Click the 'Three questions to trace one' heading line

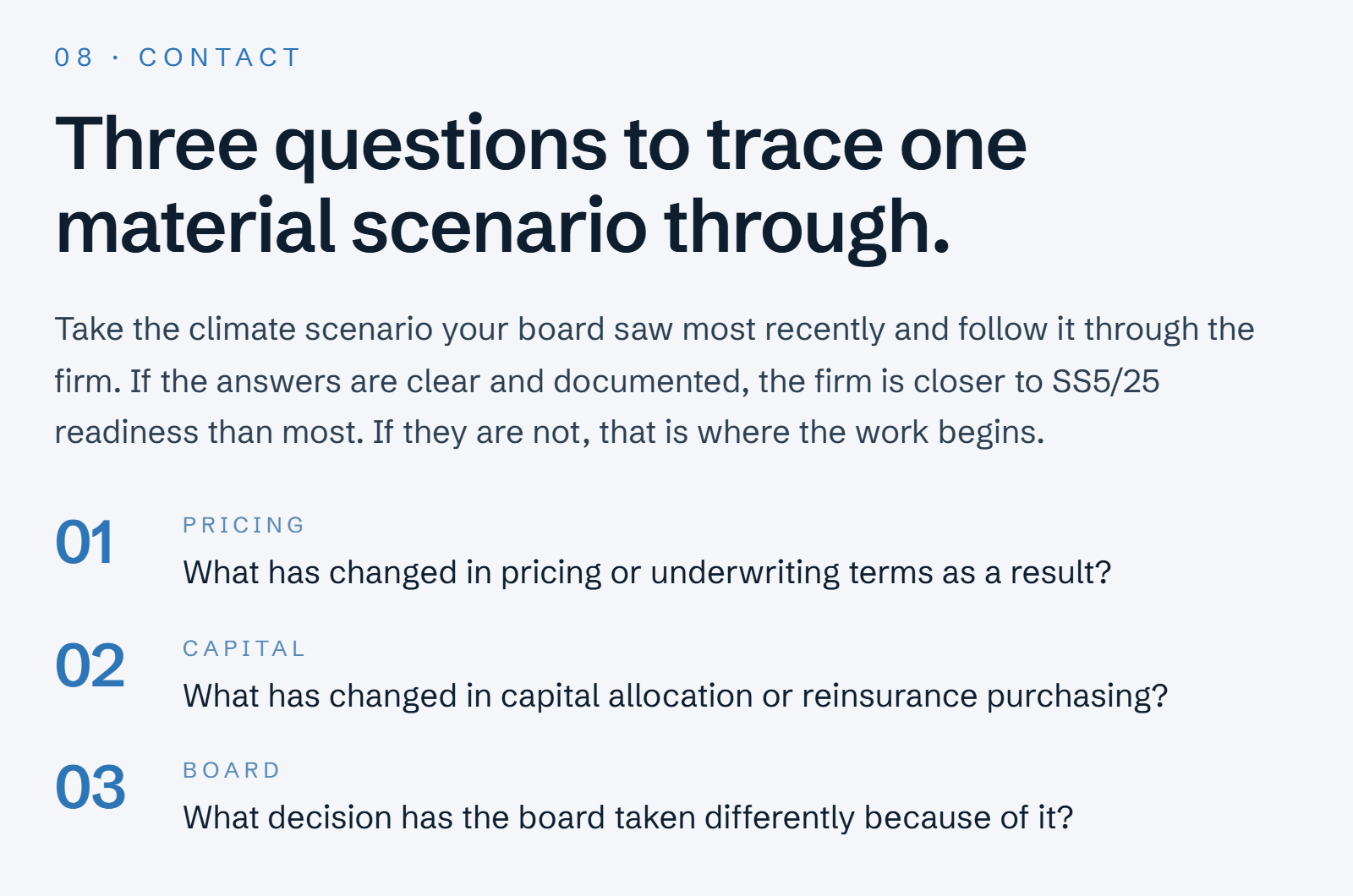(x=541, y=145)
